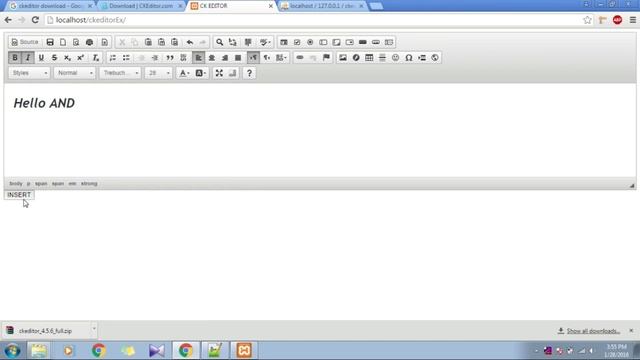
Task: Insert a Page Break
Action: coord(422,58)
